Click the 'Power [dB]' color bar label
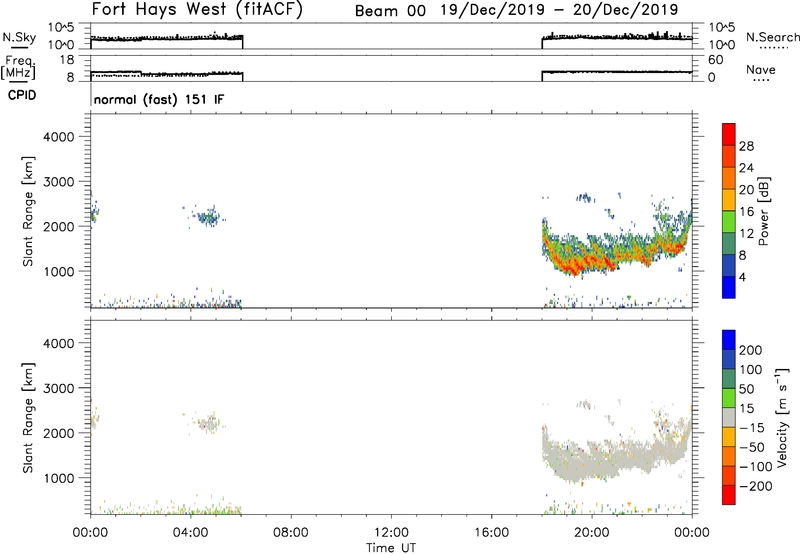 764,211
